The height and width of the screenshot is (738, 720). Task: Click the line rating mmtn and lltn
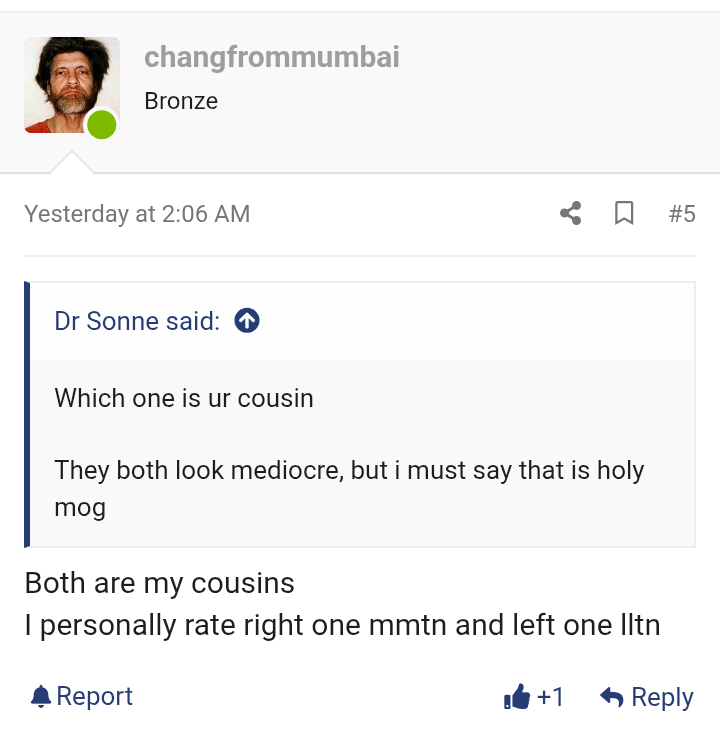point(342,626)
